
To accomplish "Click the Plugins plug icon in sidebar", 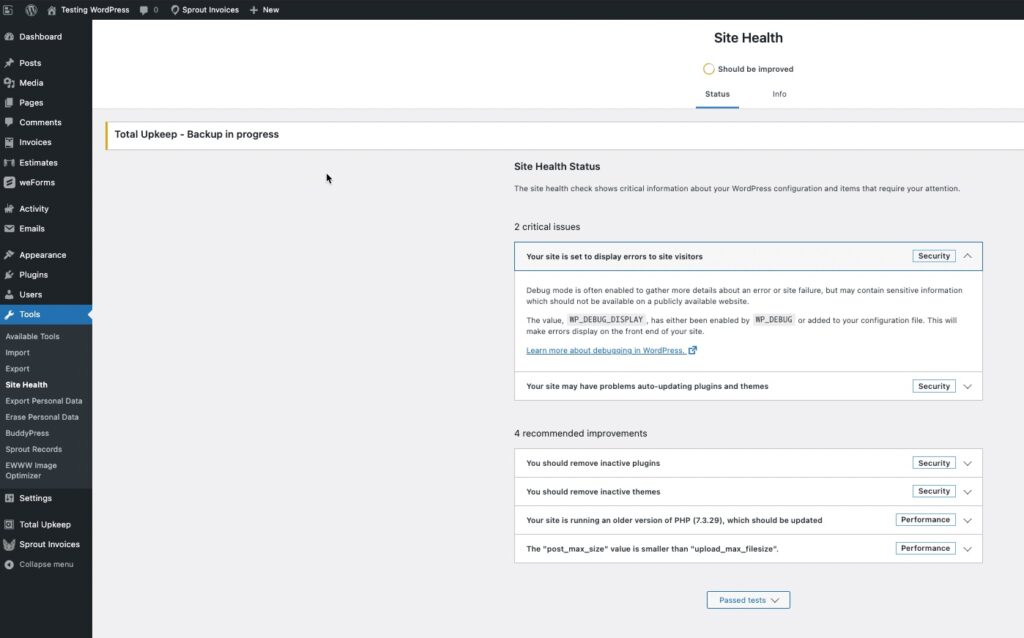I will [9, 275].
